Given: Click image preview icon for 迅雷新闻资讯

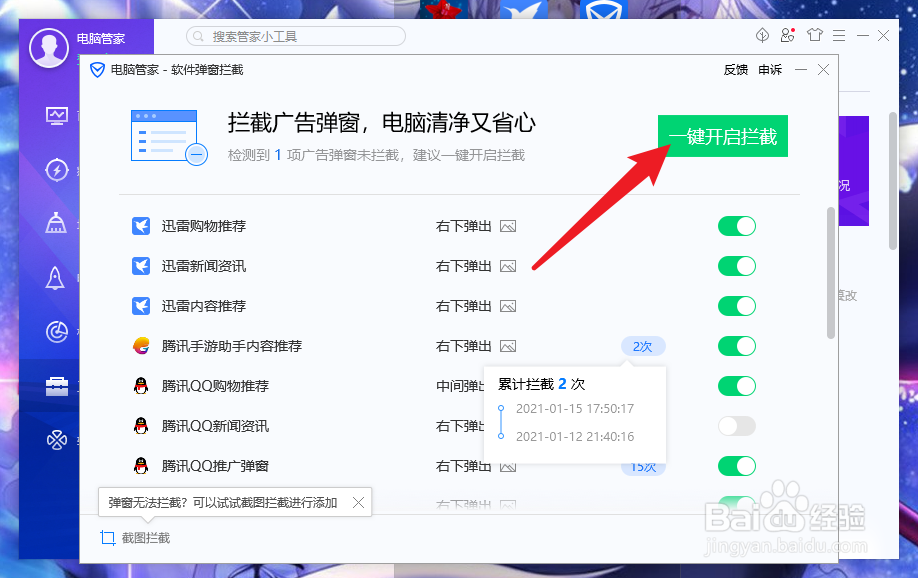Looking at the screenshot, I should 508,266.
